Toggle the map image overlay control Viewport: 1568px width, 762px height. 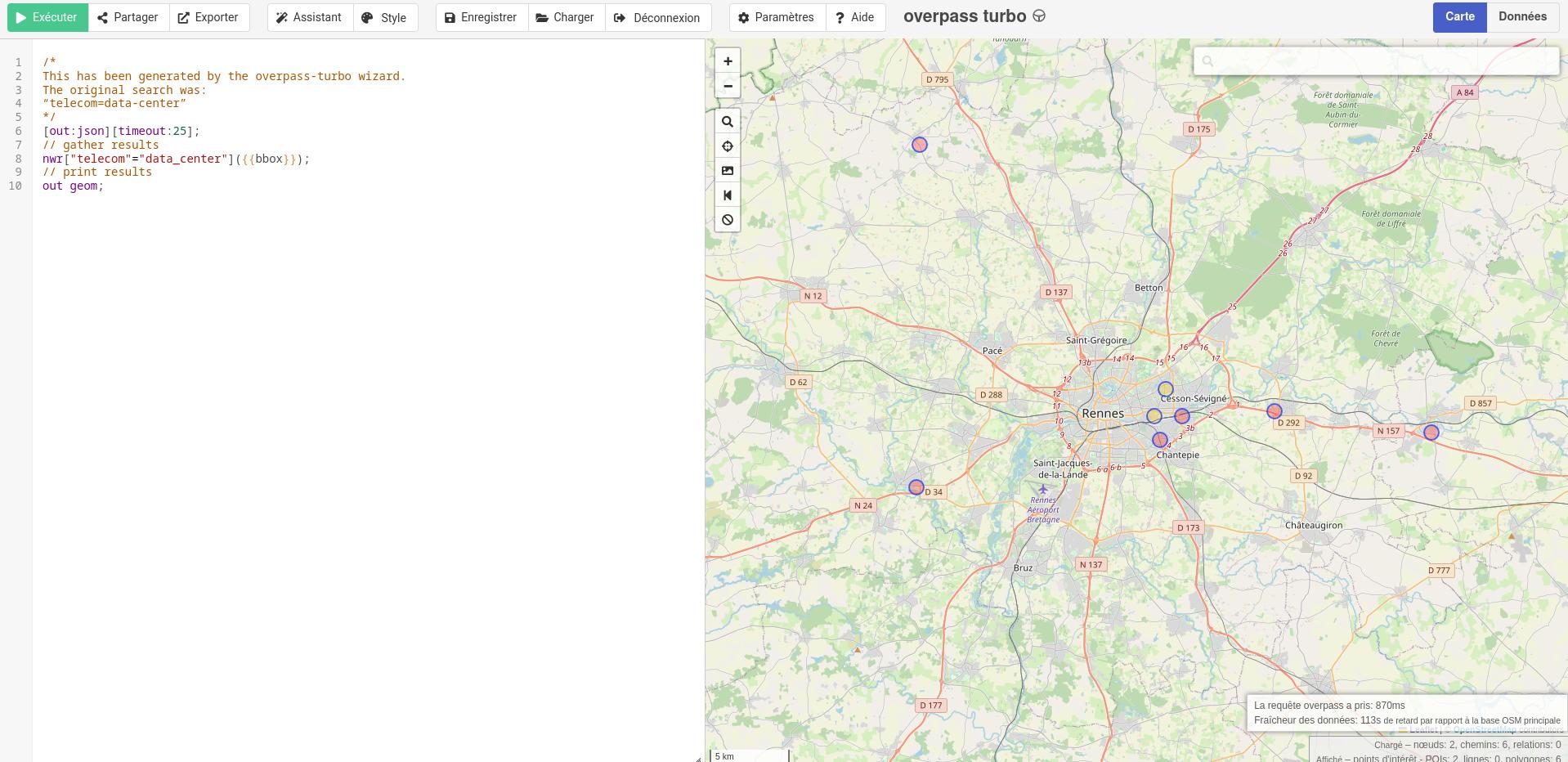click(x=728, y=171)
